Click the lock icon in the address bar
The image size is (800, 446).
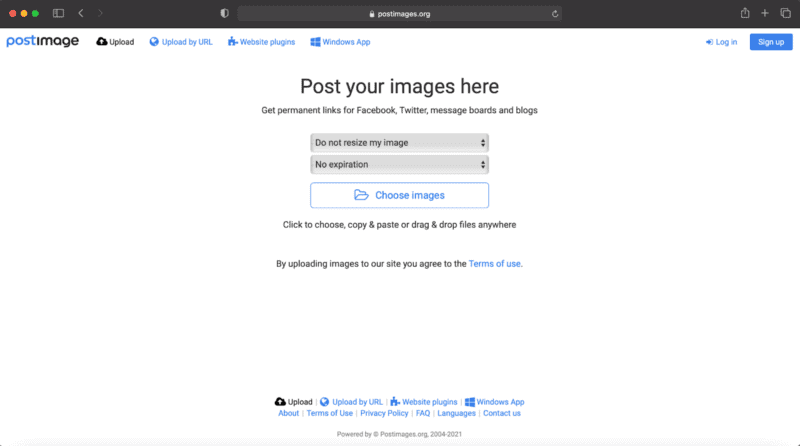tap(372, 14)
